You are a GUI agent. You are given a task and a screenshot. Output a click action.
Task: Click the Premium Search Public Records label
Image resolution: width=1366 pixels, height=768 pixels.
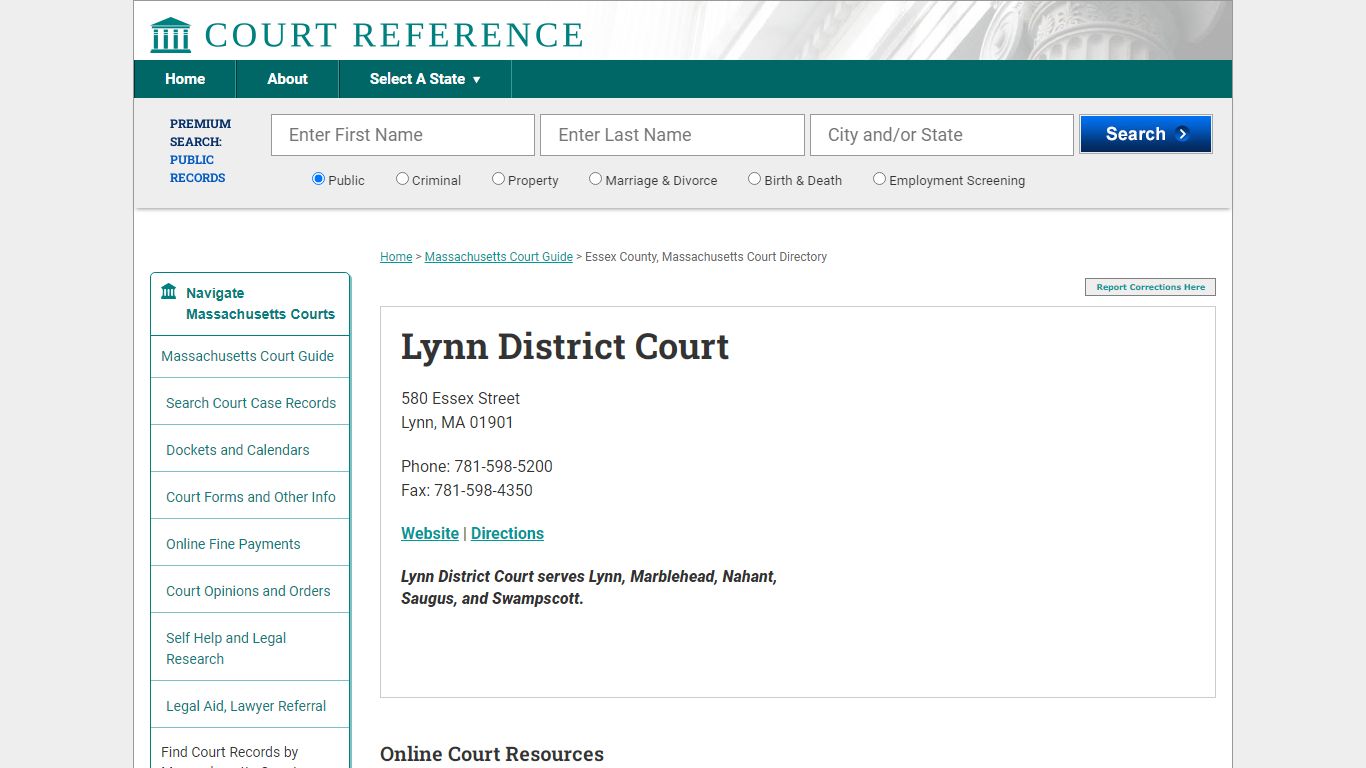[x=200, y=151]
